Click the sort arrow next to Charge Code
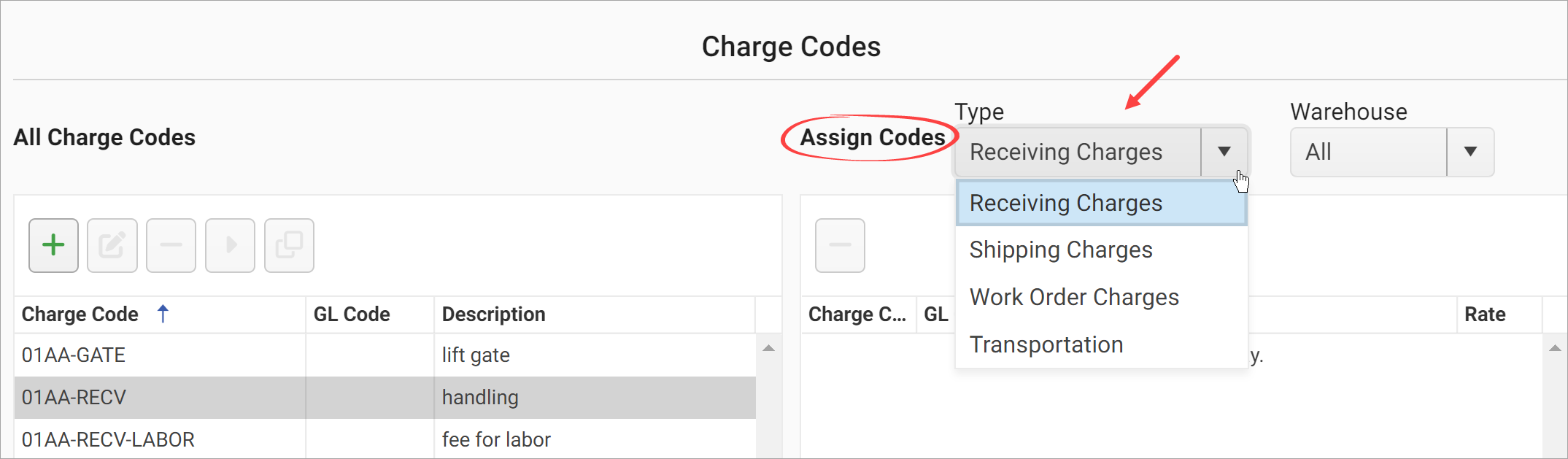Screen dimensions: 1568x459 click(x=162, y=313)
